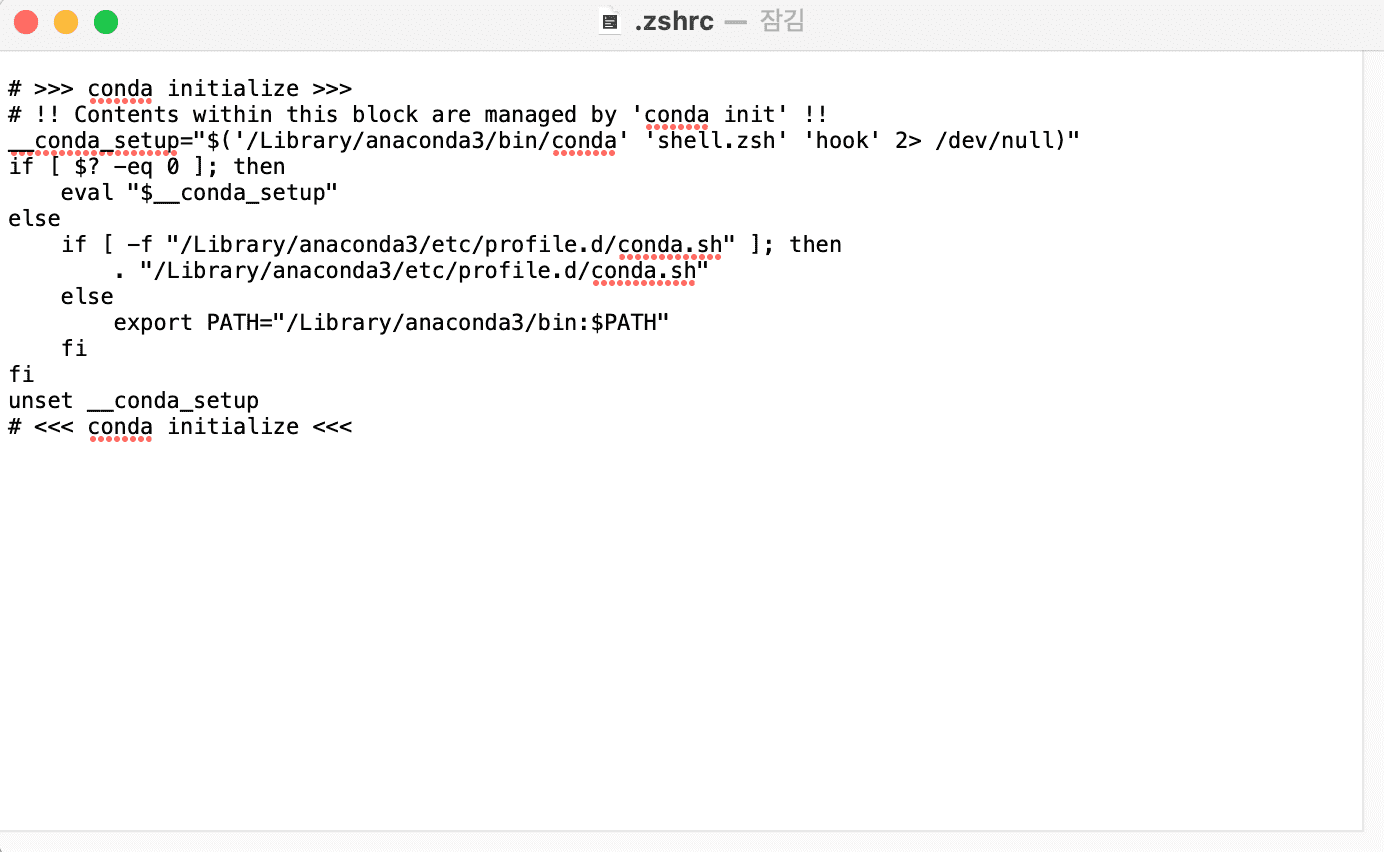Click the word 'init' in comment line
1384x852 pixels.
(749, 115)
